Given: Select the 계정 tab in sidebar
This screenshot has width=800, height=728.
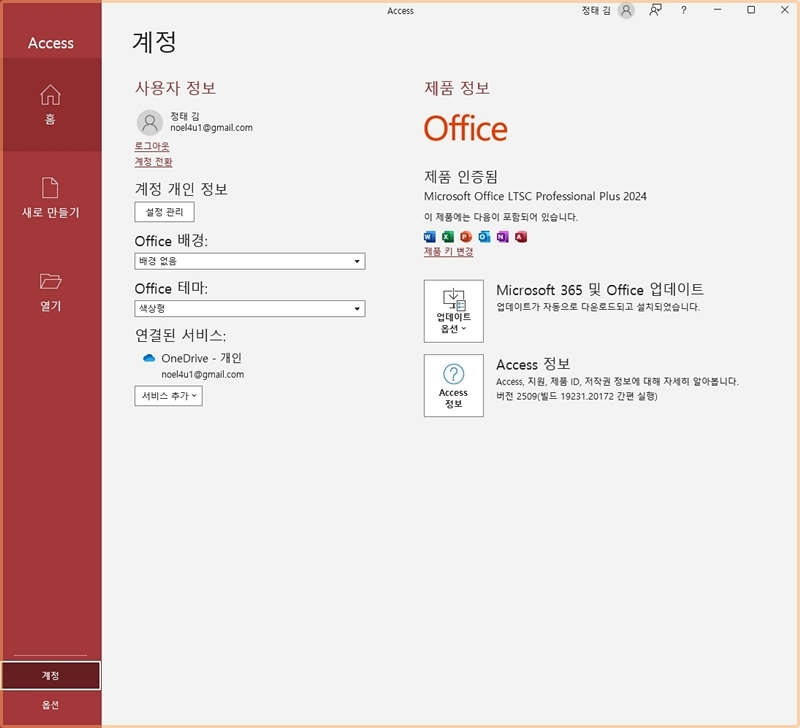Looking at the screenshot, I should [x=50, y=676].
